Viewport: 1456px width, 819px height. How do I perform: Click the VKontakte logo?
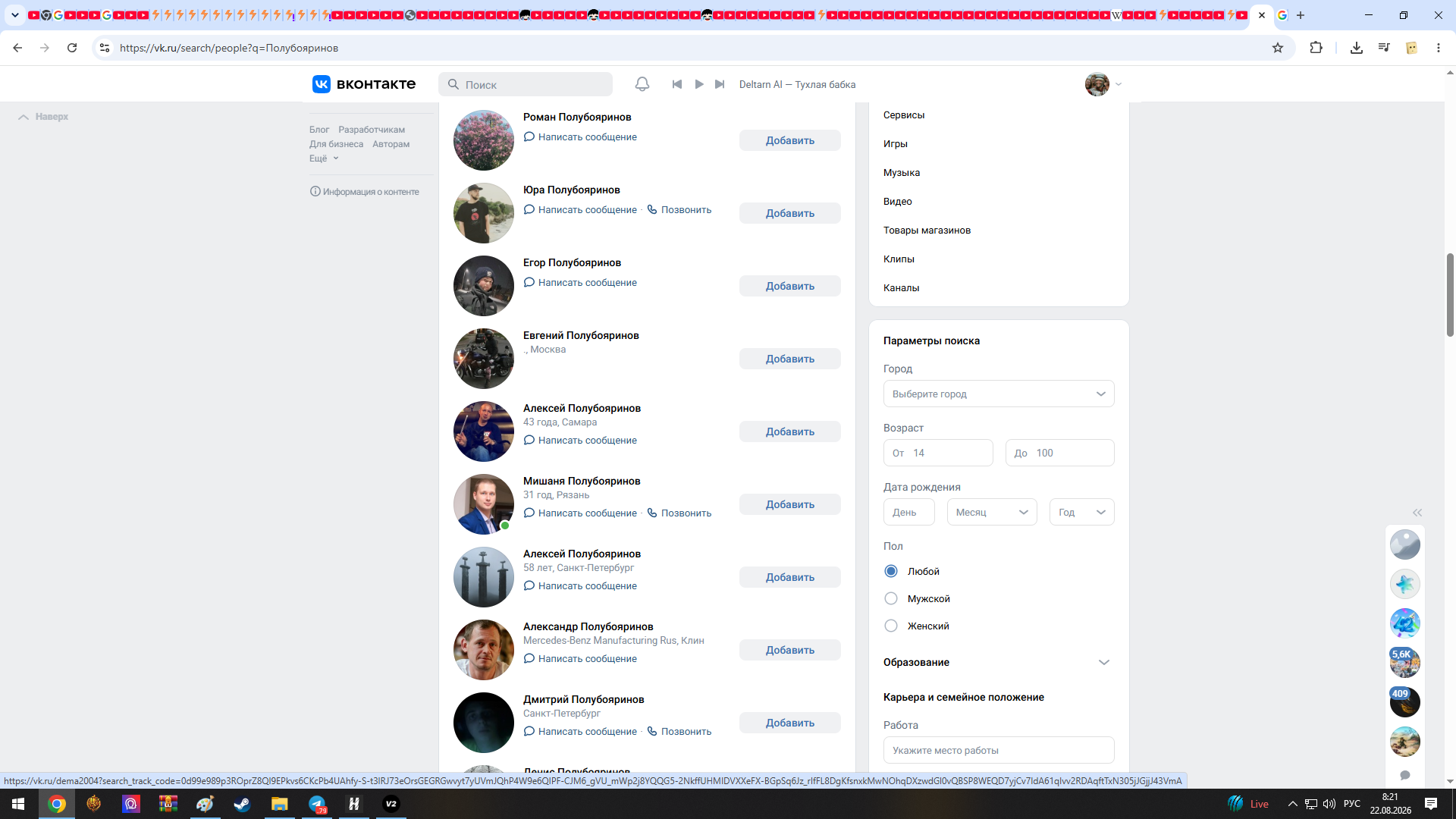point(364,84)
